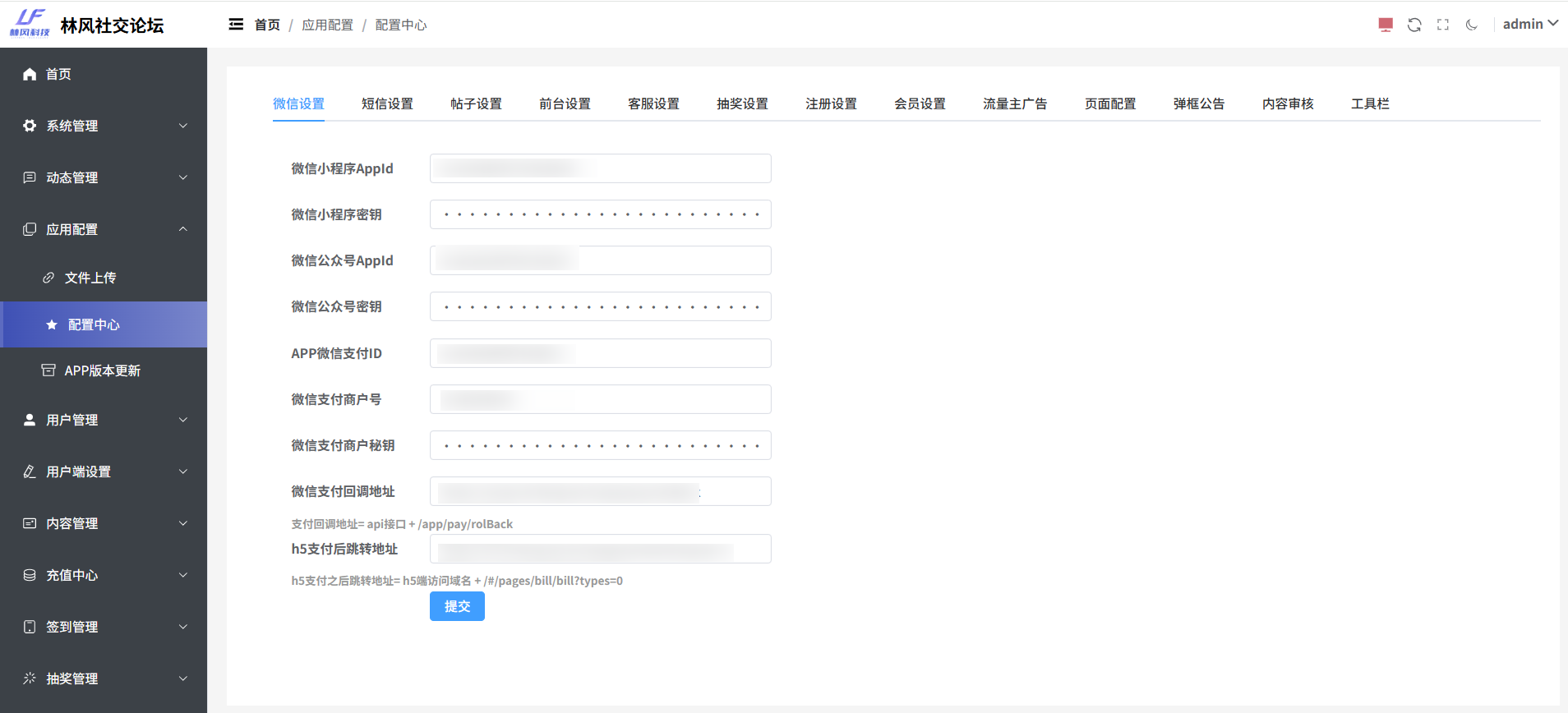Switch to the 页面配置 tab

pos(1110,103)
